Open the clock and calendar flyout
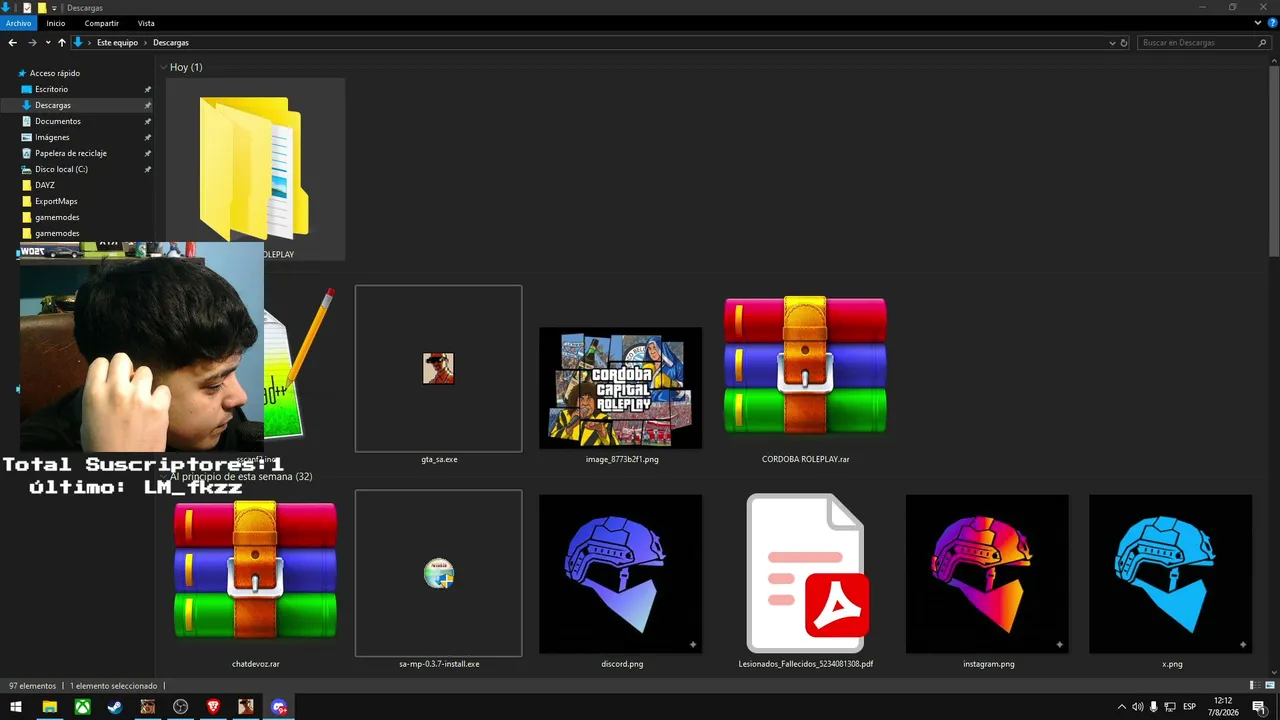 coord(1223,707)
